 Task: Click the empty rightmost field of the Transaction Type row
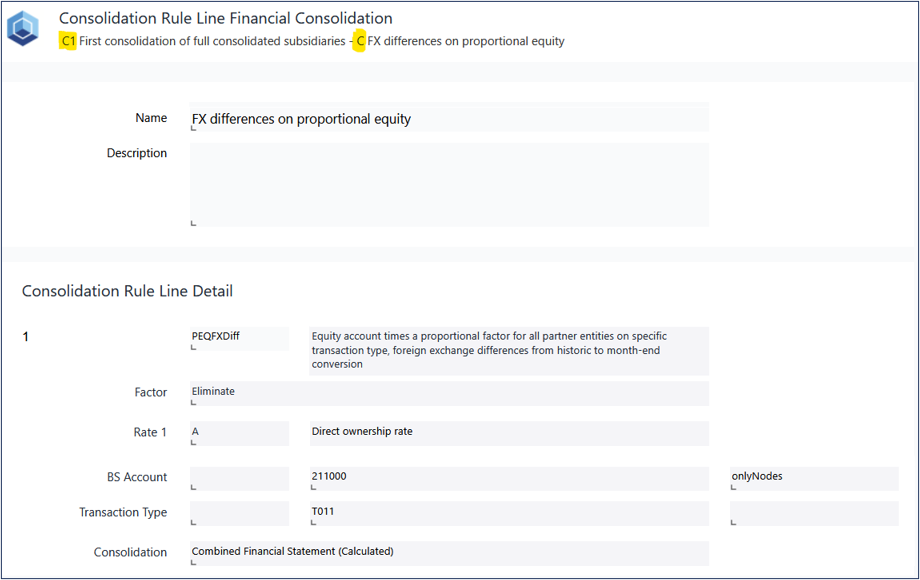(x=813, y=512)
